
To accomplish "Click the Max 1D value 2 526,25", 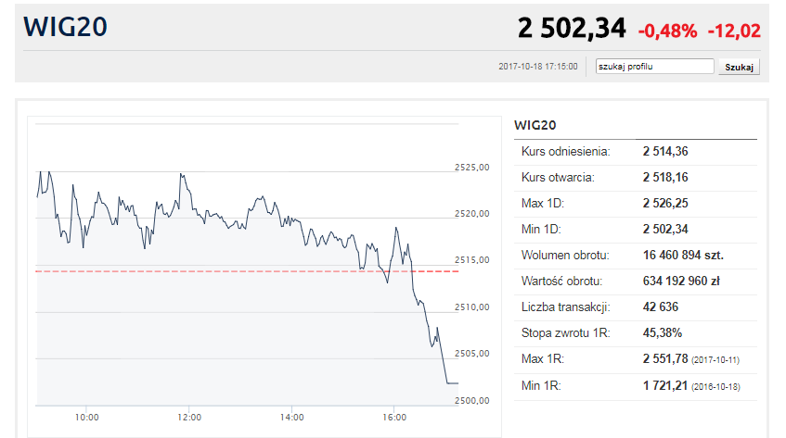I will [x=666, y=203].
